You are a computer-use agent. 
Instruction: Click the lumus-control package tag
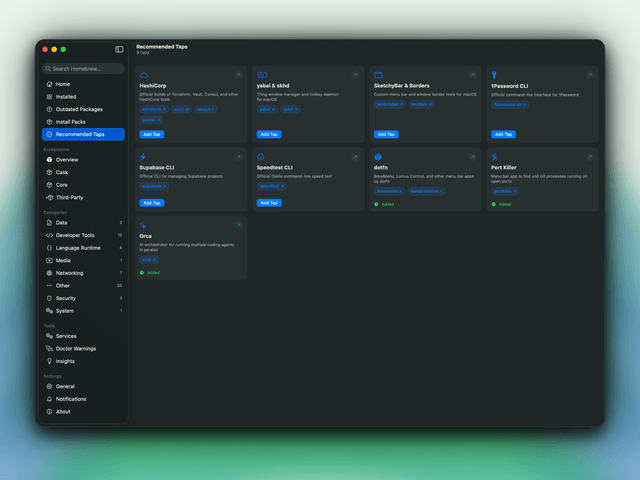(x=427, y=191)
